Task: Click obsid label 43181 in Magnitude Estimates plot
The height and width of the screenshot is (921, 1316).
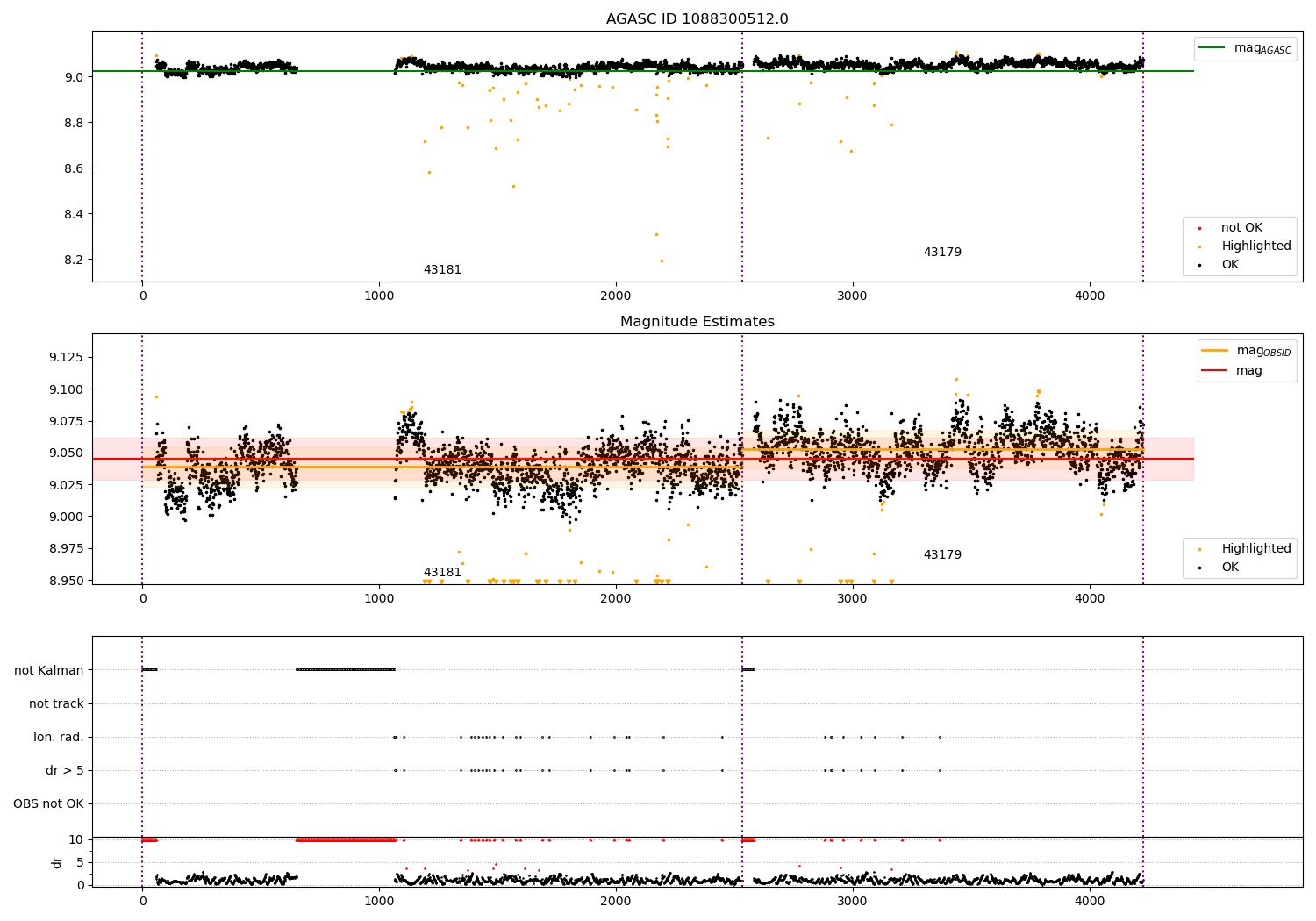Action: (442, 573)
